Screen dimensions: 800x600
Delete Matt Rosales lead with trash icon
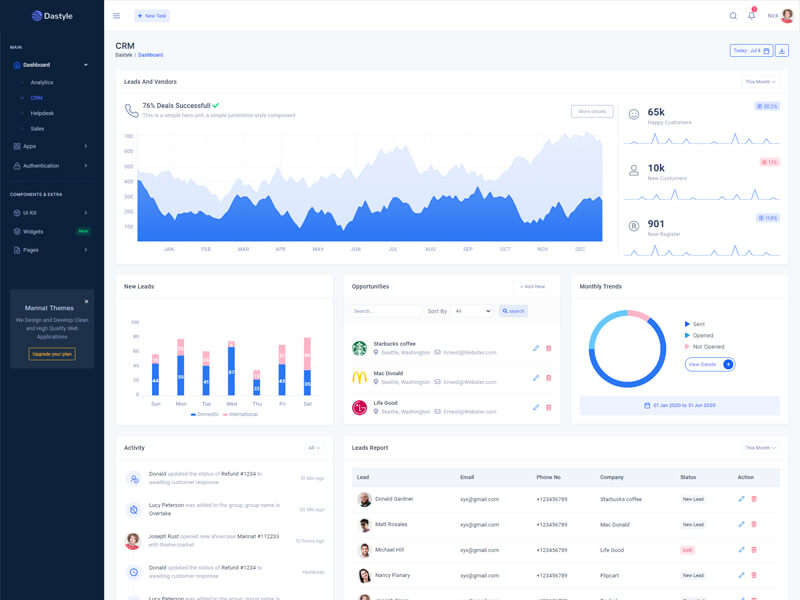pos(754,525)
